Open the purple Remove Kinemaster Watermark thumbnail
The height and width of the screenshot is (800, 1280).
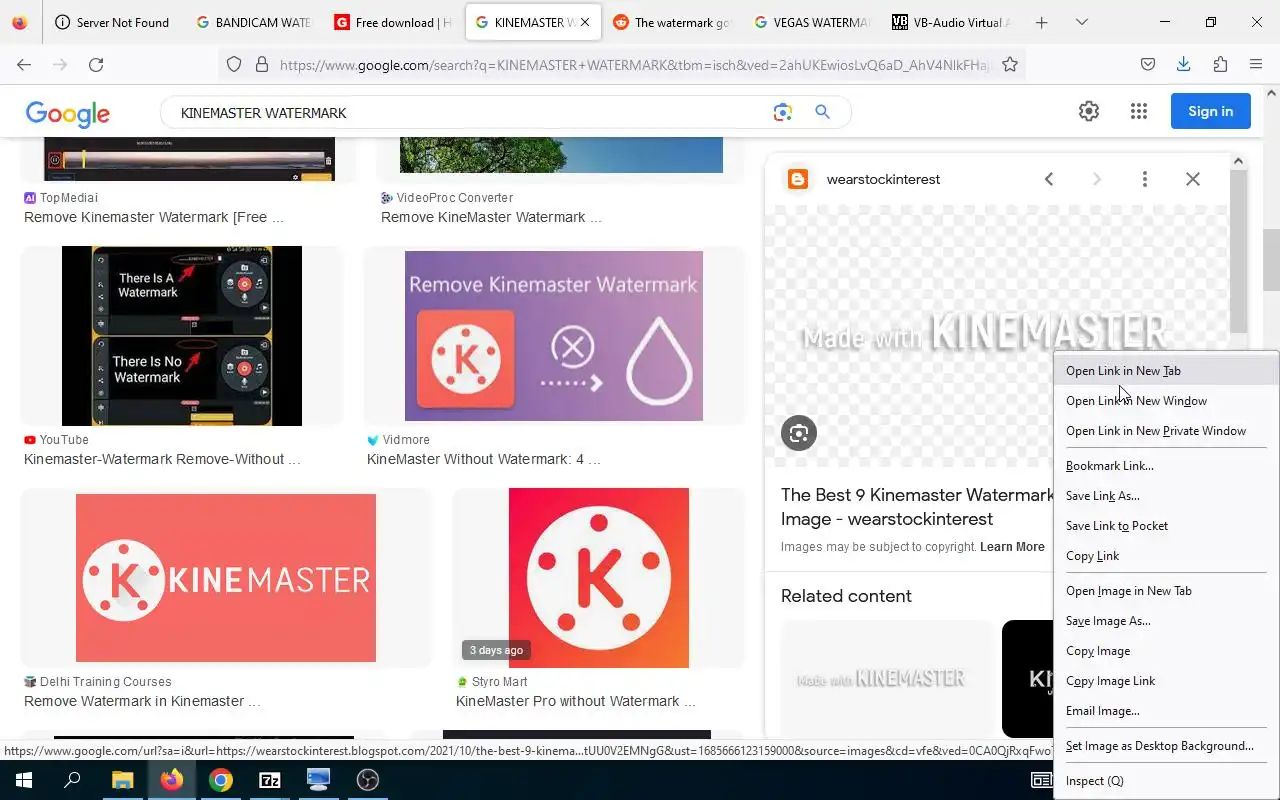pos(554,336)
